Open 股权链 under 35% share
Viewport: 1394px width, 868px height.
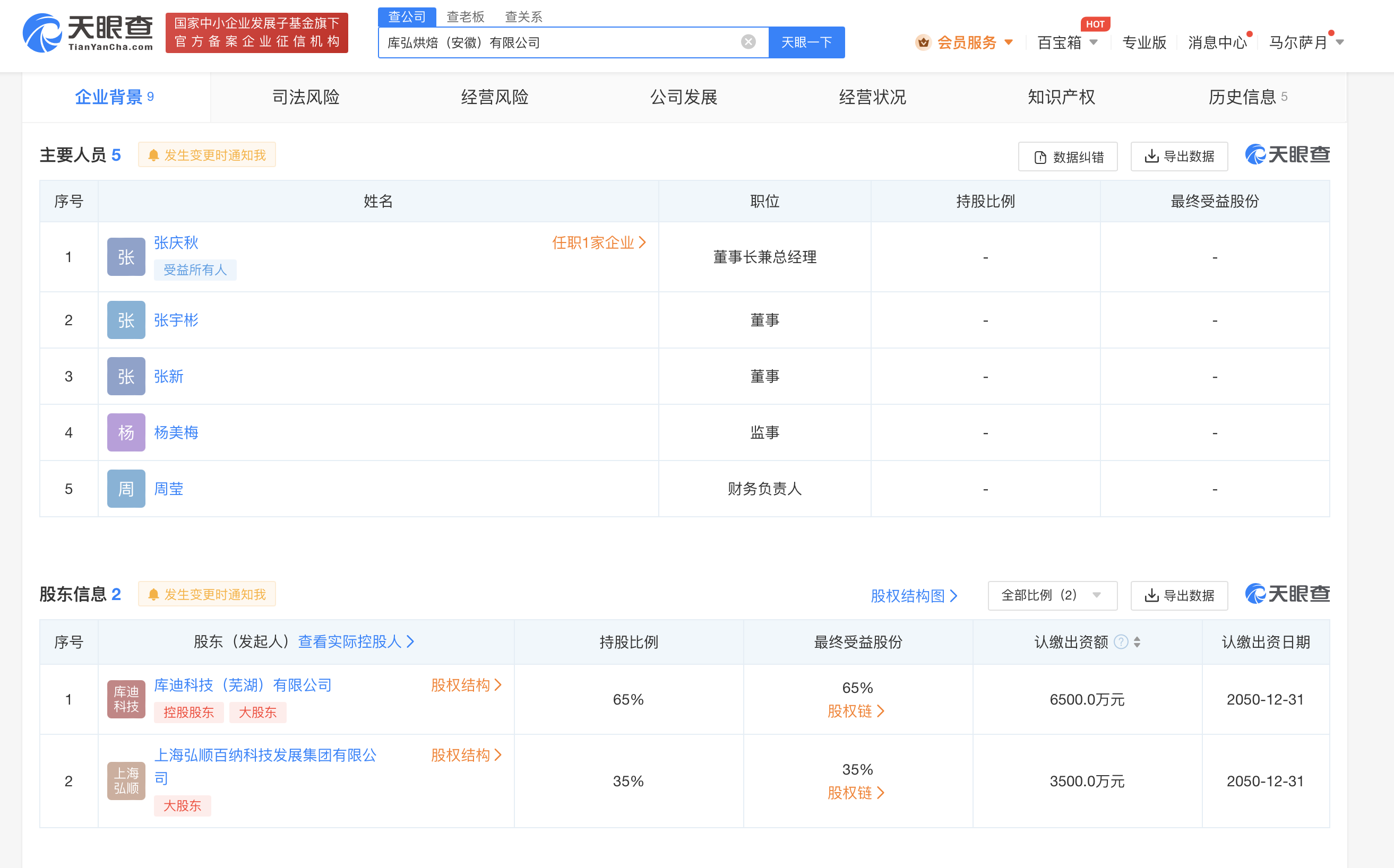click(x=856, y=793)
